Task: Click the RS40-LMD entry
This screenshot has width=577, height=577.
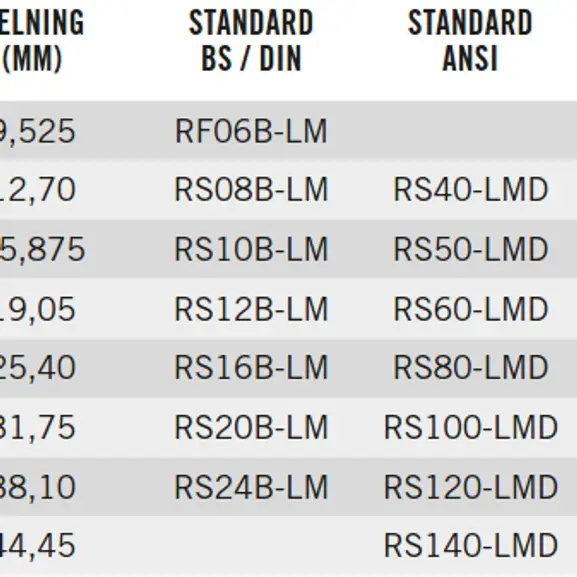Action: coord(471,190)
